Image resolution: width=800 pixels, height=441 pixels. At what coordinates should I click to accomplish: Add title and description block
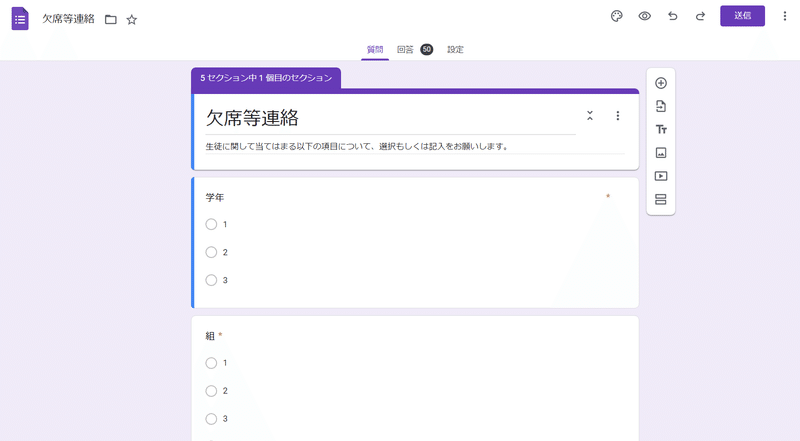661,130
